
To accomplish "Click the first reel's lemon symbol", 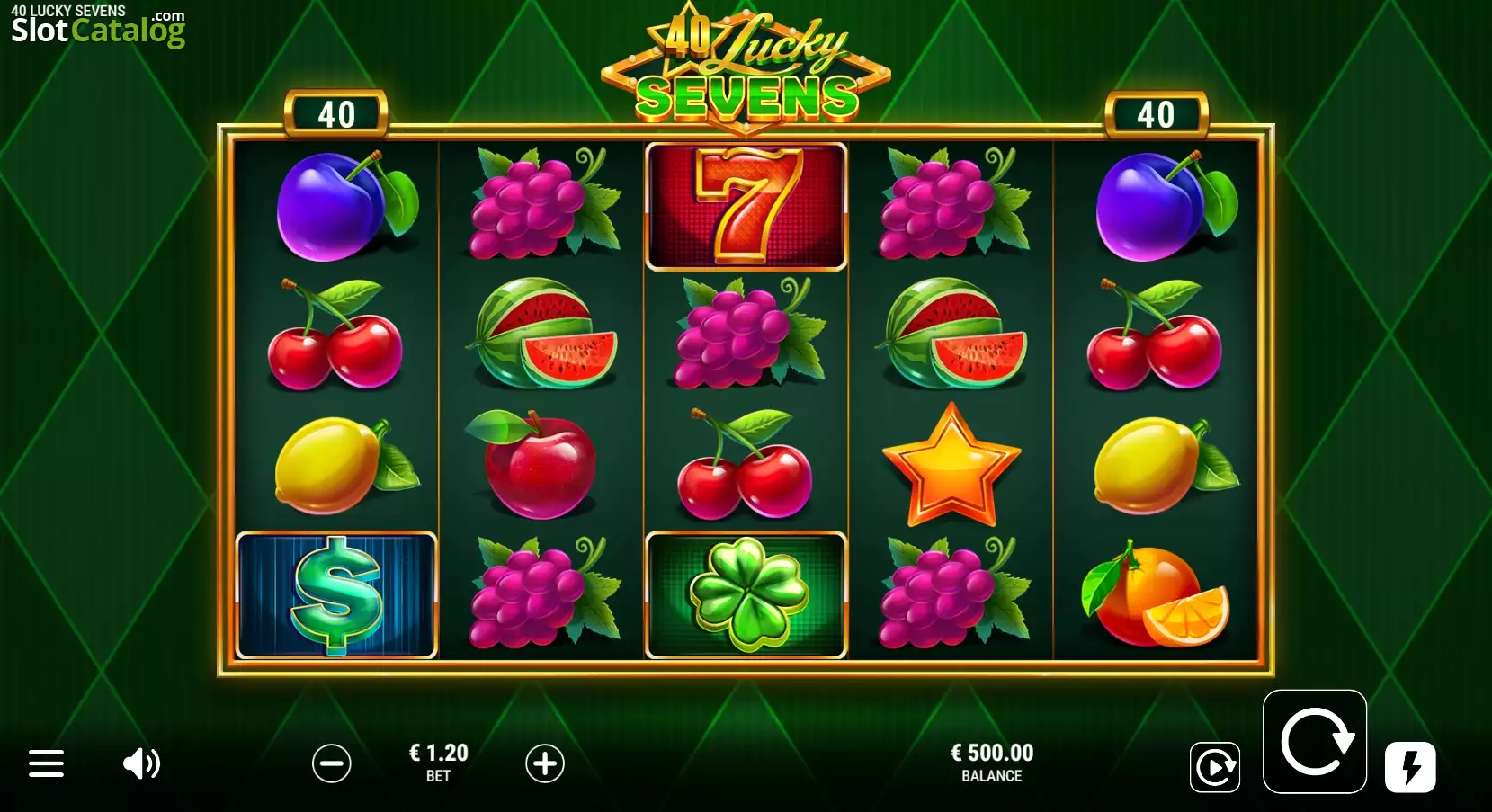I will click(345, 465).
